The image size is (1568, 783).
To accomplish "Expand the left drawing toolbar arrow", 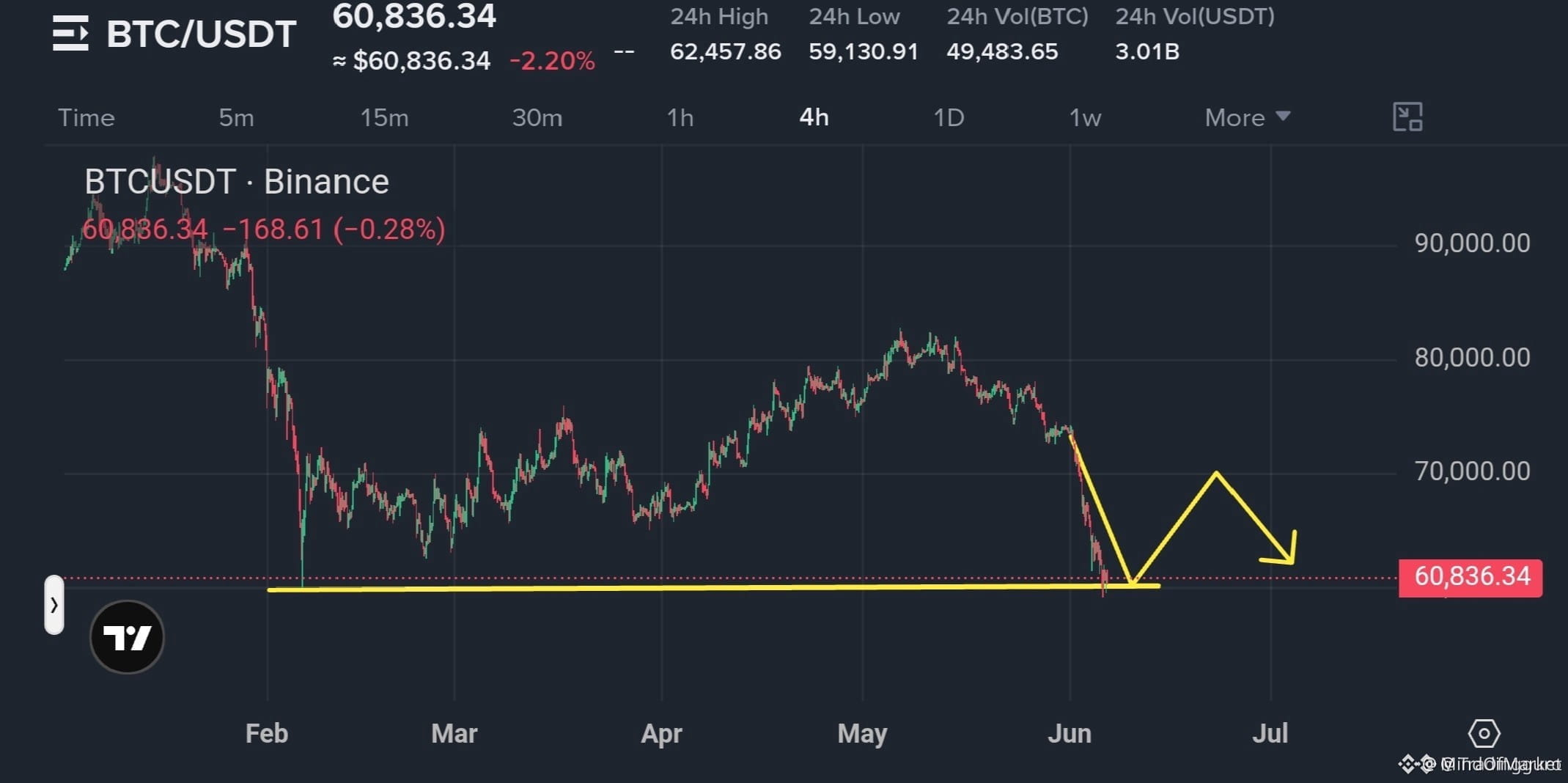I will pyautogui.click(x=54, y=605).
